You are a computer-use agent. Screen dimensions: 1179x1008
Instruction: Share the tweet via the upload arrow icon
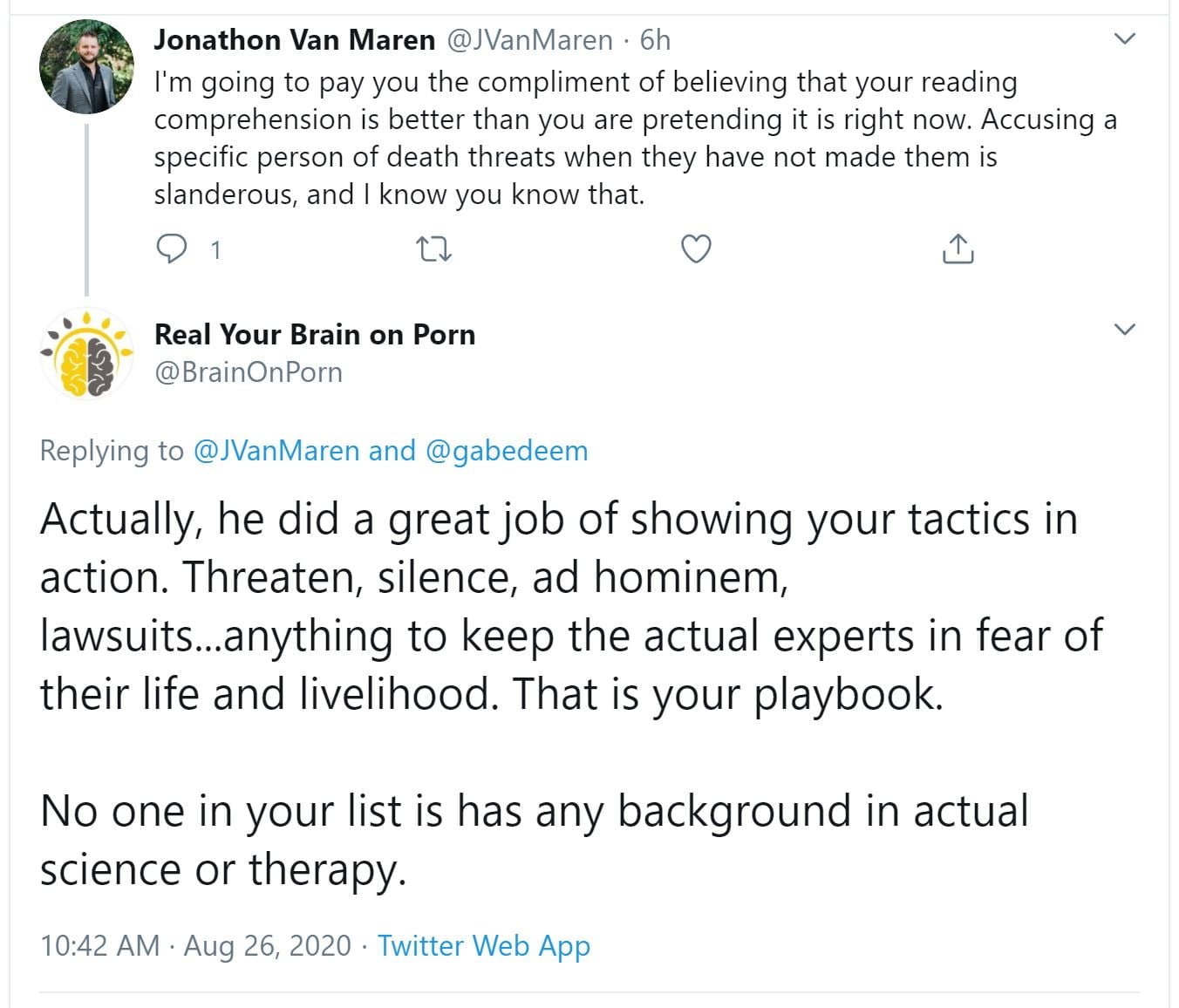(958, 249)
